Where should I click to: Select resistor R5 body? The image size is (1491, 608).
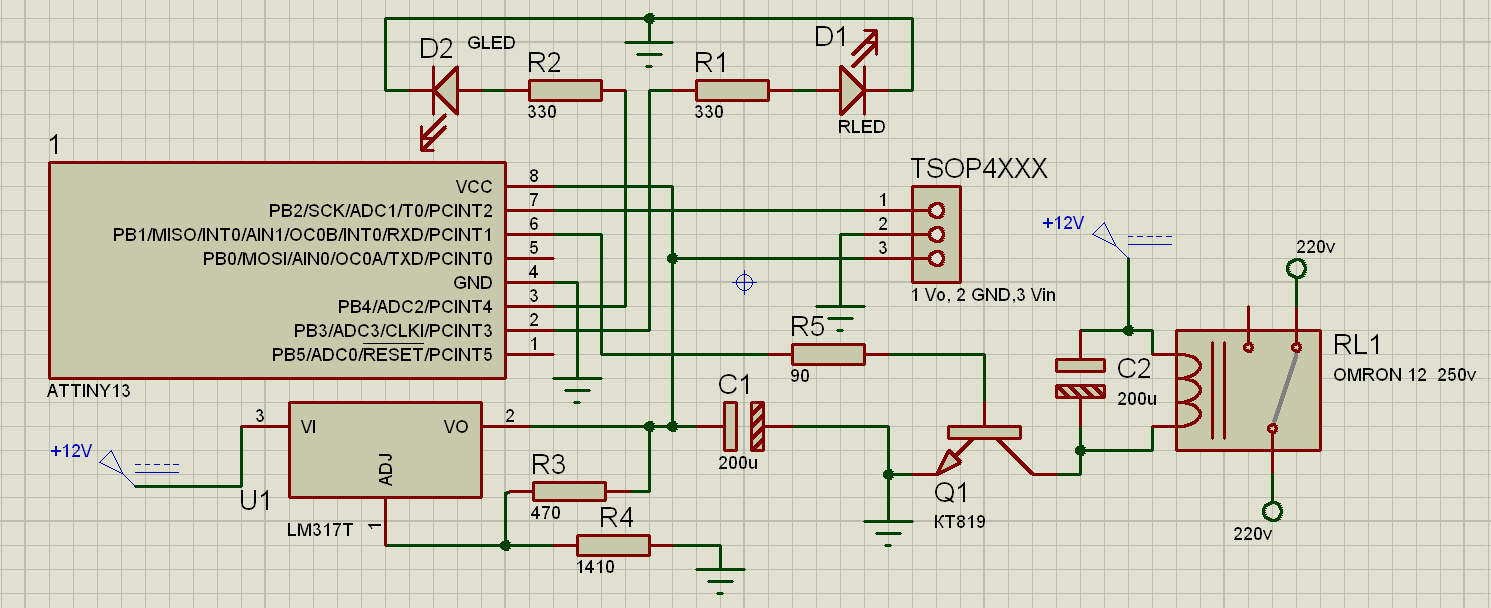pos(828,354)
